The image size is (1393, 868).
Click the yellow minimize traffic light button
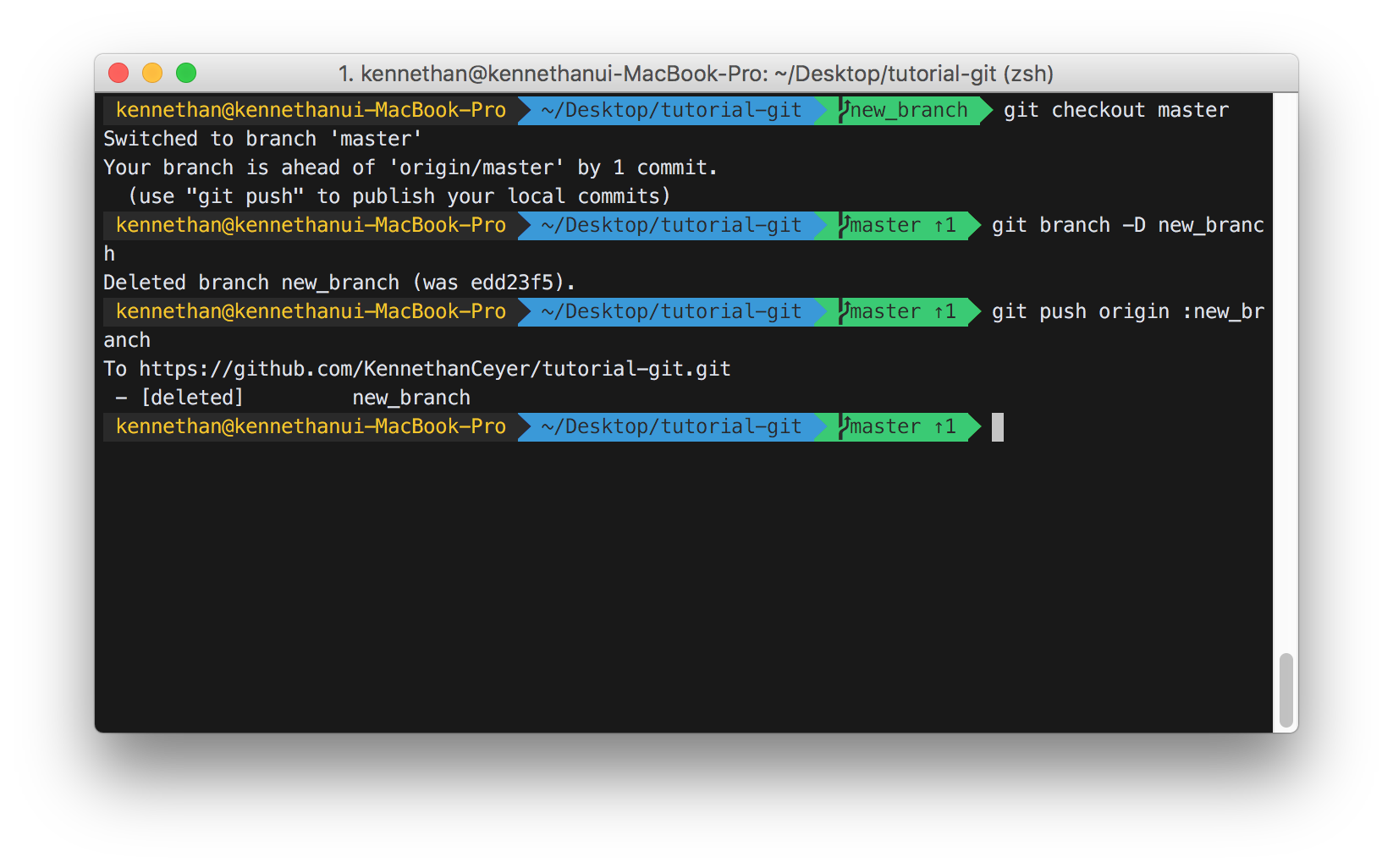coord(151,74)
